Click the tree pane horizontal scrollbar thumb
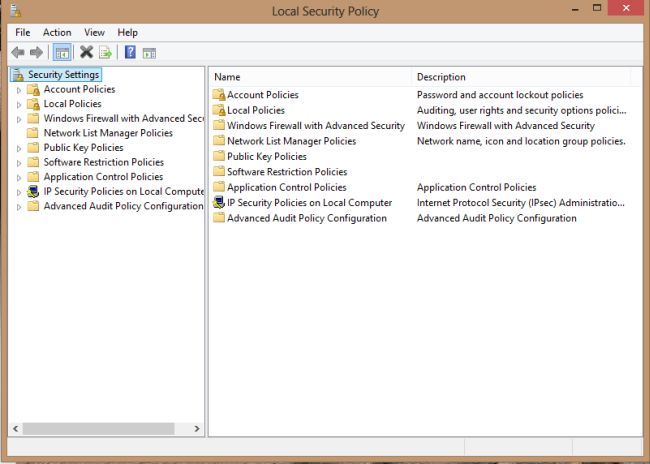Screen dimensions: 650x464 coord(99,429)
